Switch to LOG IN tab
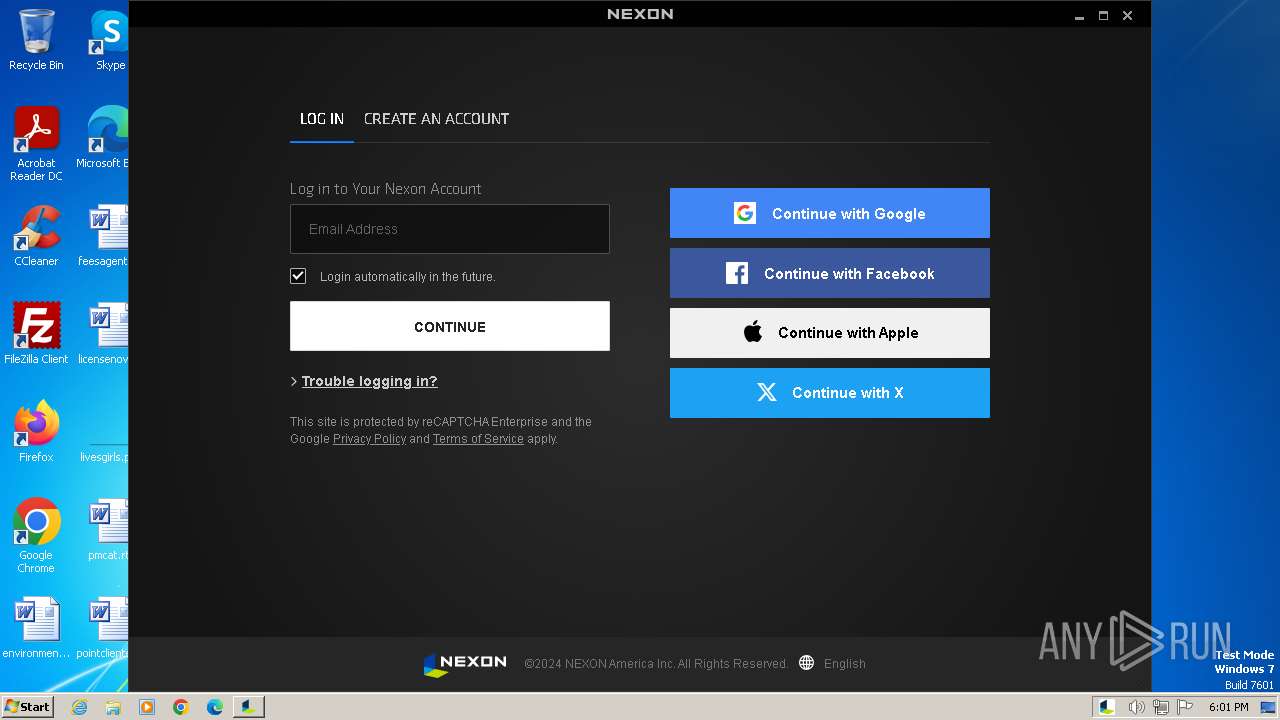 point(322,119)
